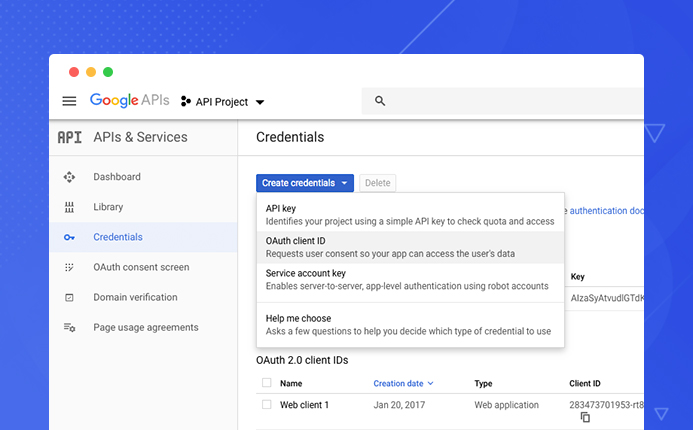
Task: Click the Domain verification icon
Action: (69, 297)
